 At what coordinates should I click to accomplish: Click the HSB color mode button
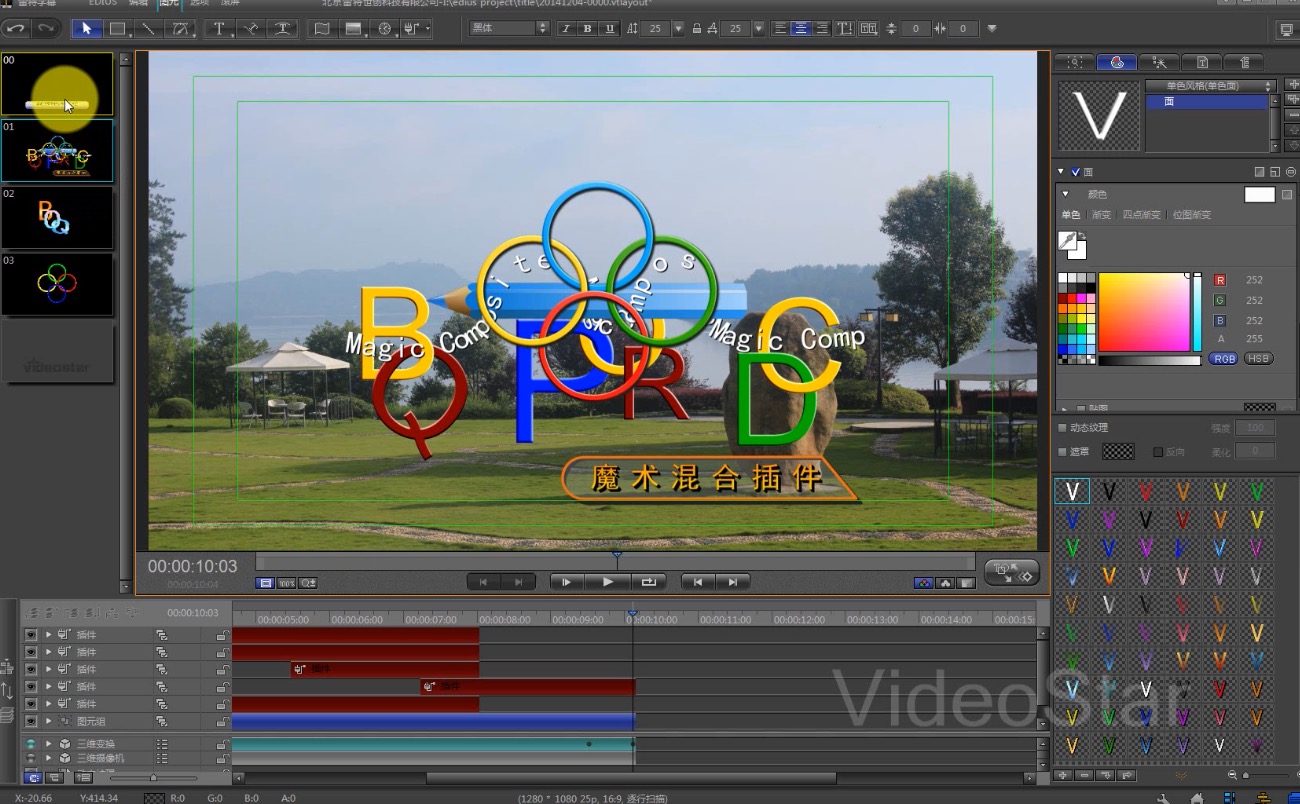[x=1258, y=359]
